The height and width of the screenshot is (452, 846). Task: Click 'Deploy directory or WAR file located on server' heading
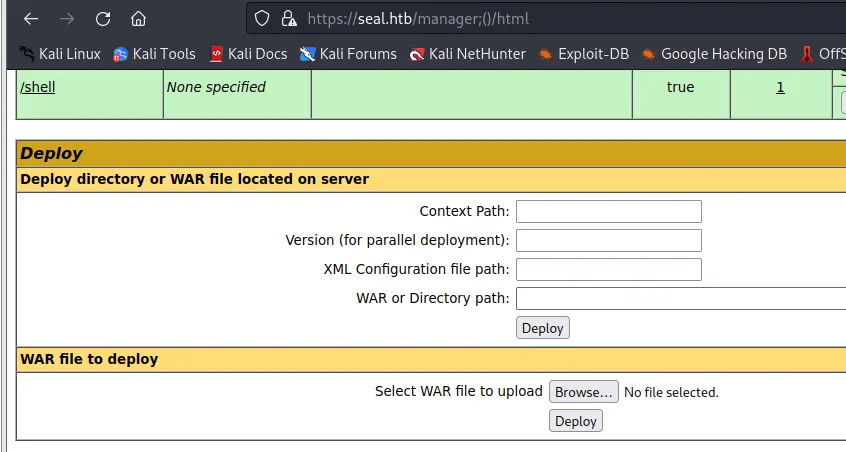[194, 179]
